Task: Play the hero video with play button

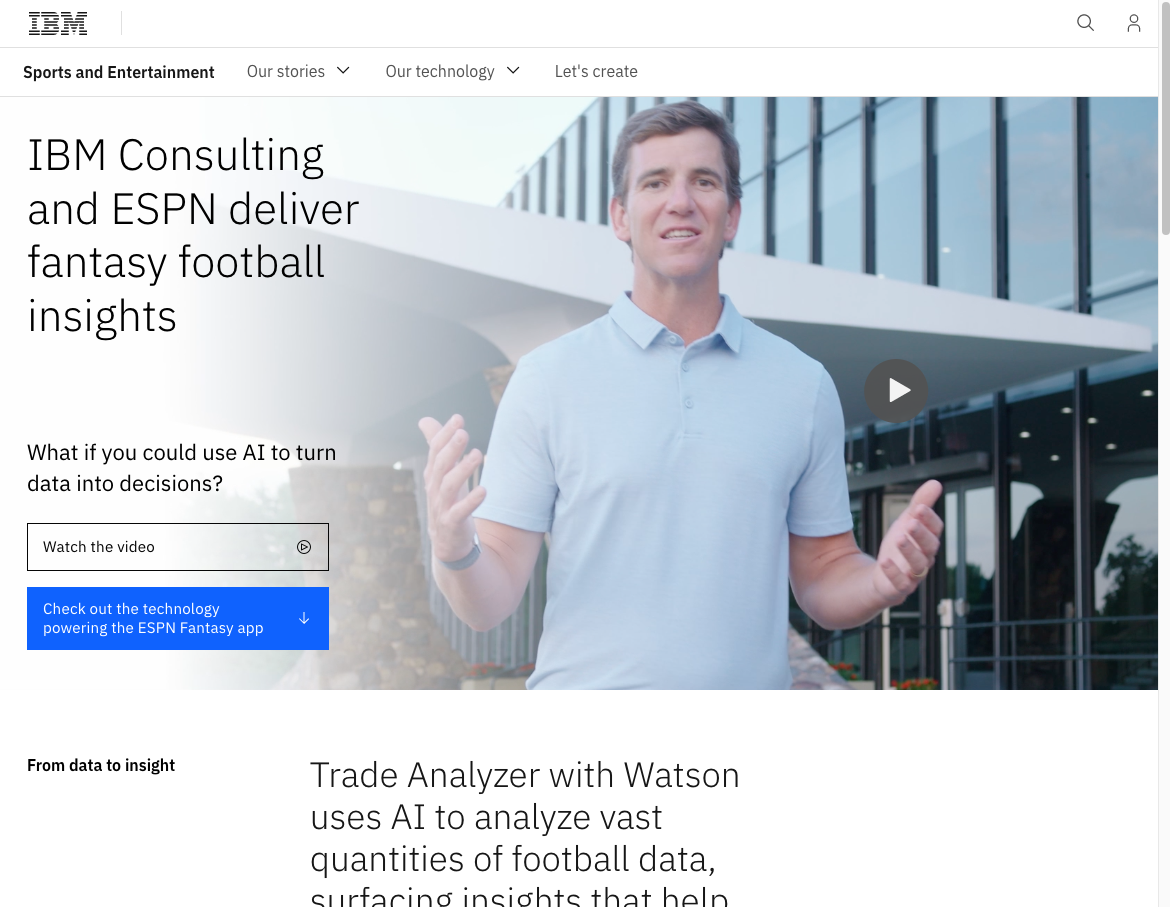Action: pos(896,391)
